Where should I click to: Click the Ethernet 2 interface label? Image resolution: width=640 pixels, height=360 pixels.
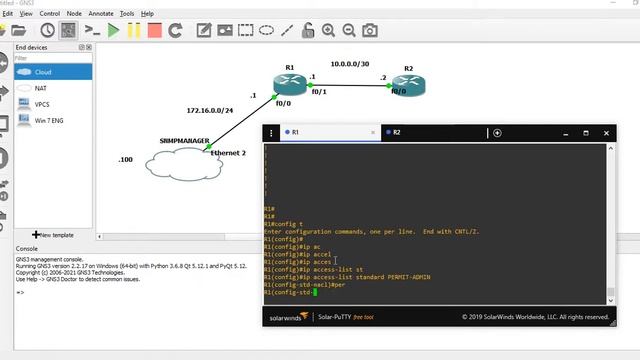[x=228, y=153]
